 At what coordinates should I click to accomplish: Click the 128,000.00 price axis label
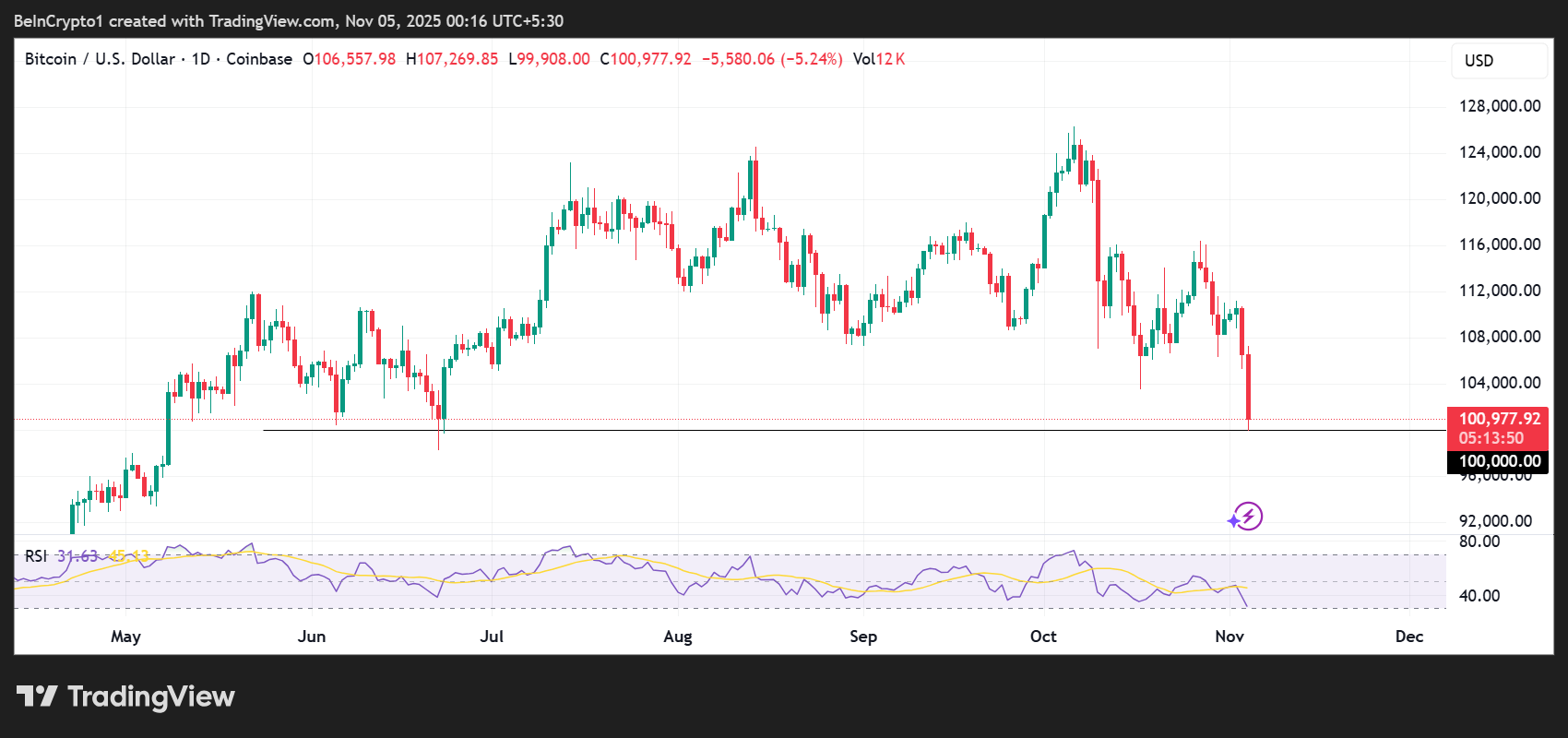(1499, 106)
